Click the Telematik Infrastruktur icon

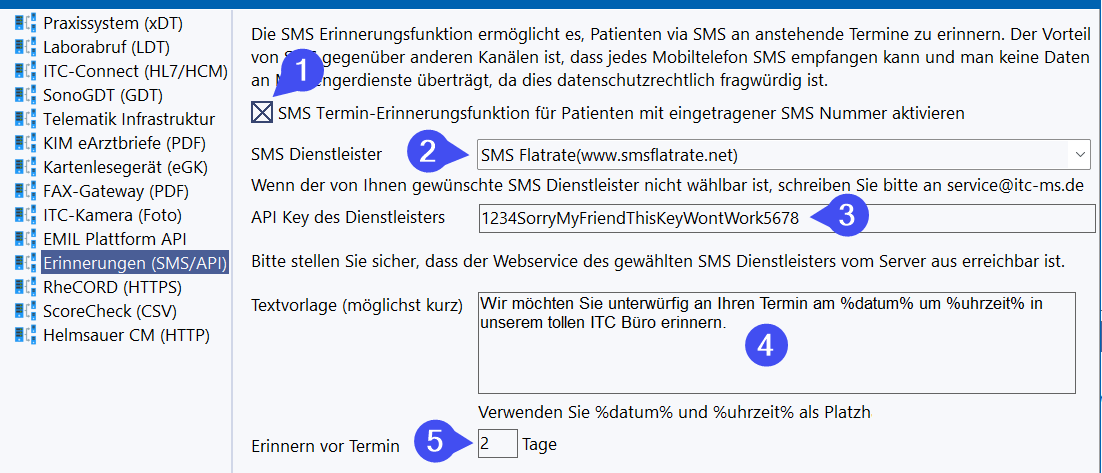pos(27,119)
